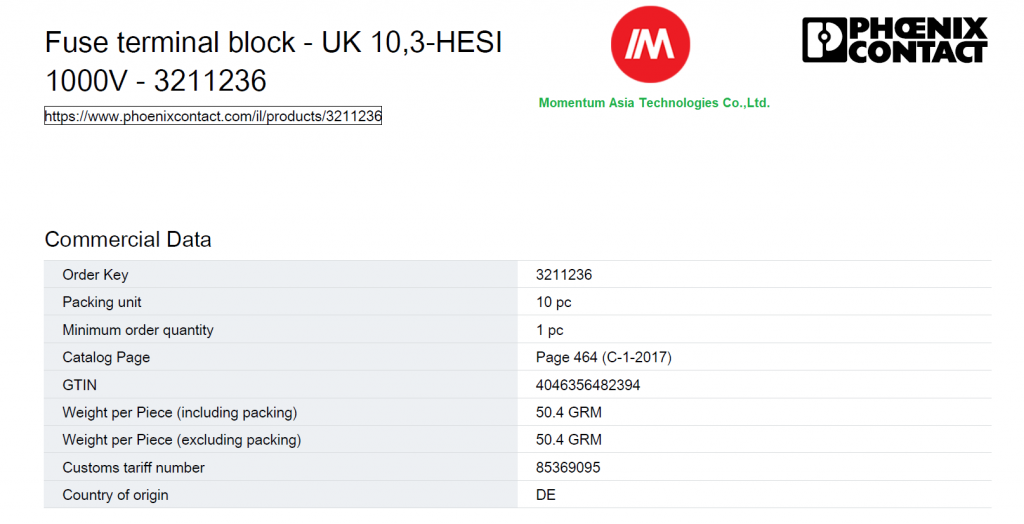Click Page 464 (C-1-2017) catalog value

click(x=603, y=357)
